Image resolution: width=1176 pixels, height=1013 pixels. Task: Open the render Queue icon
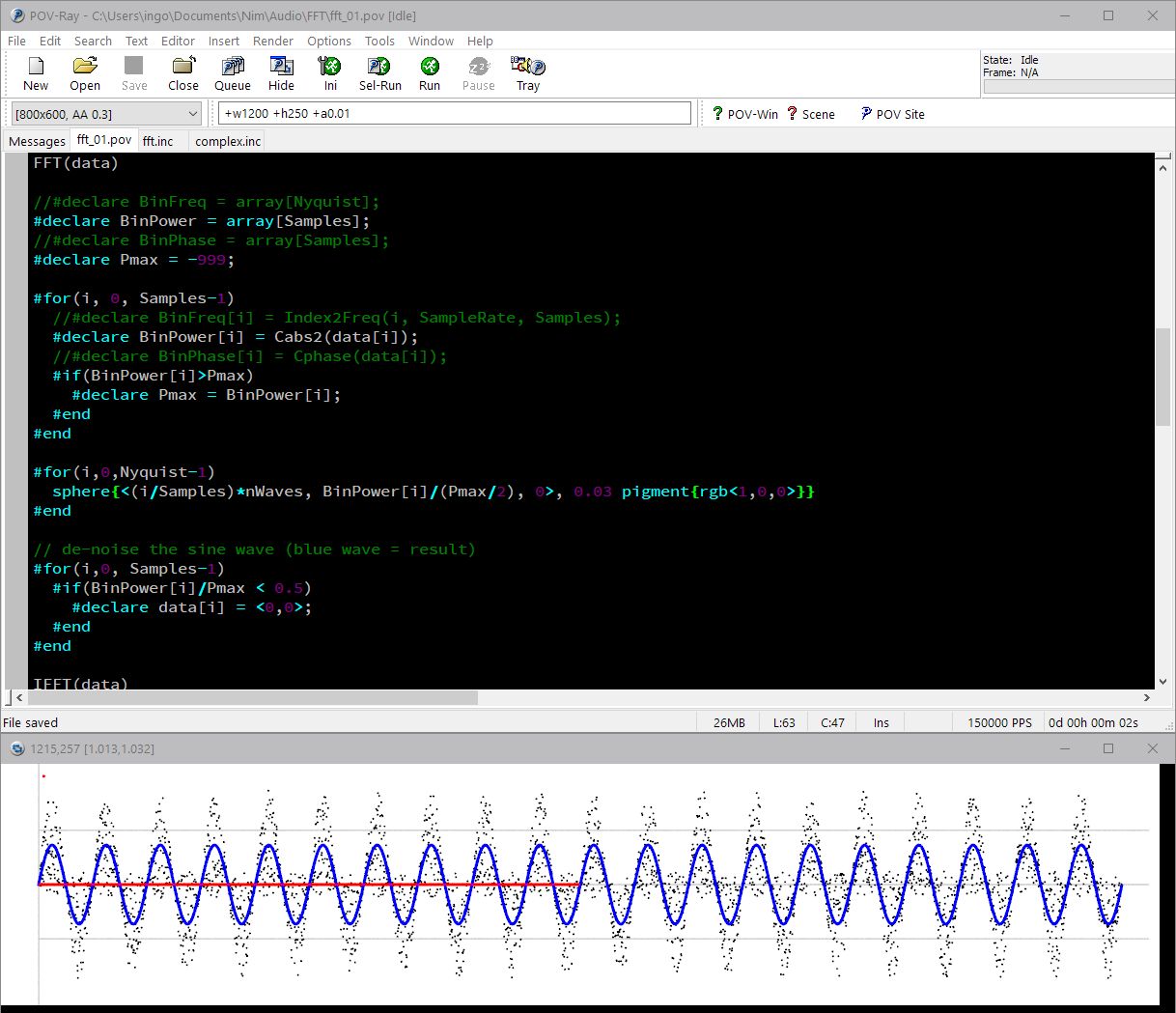tap(232, 73)
